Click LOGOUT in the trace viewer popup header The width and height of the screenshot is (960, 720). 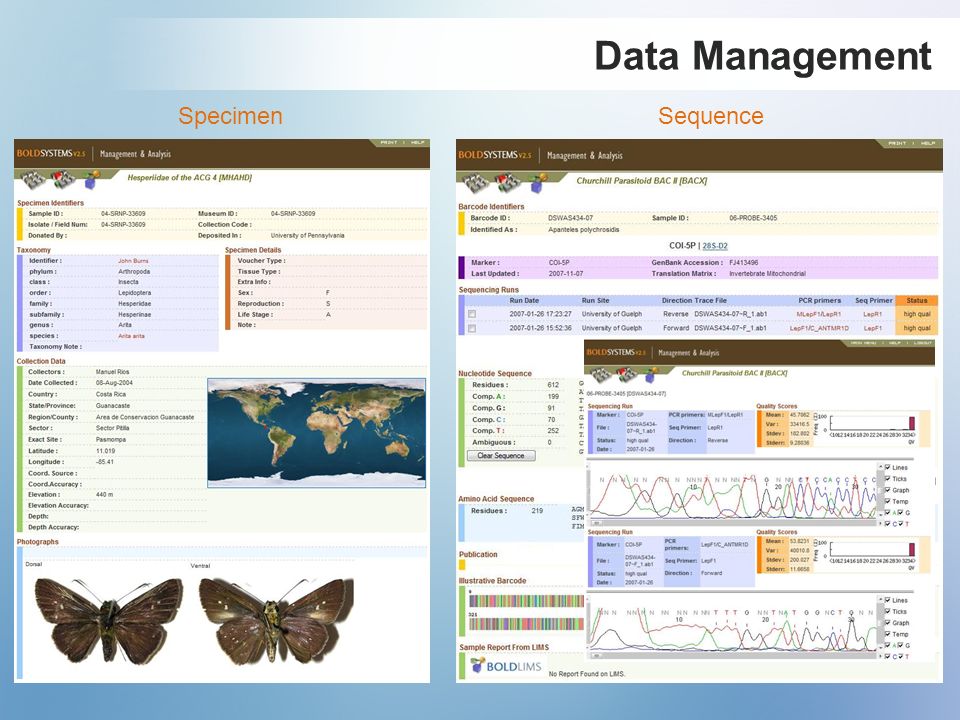[923, 343]
